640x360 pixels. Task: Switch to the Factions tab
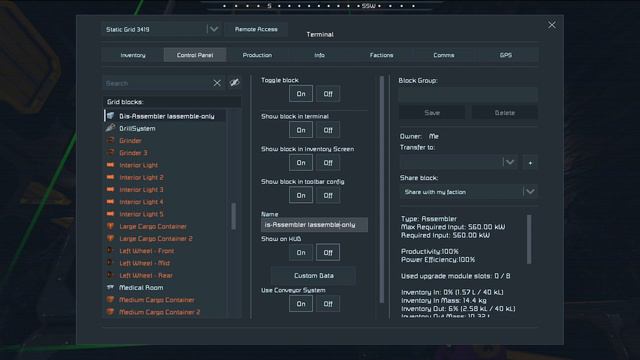(x=382, y=55)
